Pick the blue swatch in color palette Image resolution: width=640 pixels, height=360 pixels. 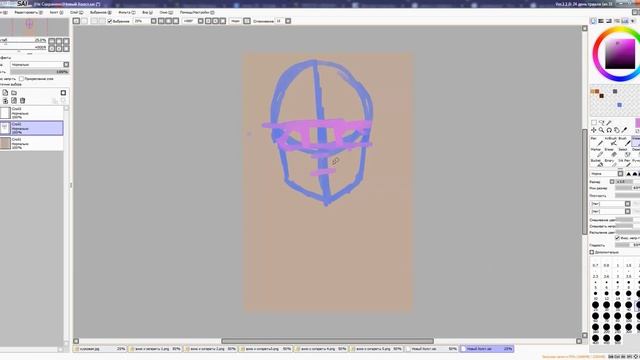620,105
